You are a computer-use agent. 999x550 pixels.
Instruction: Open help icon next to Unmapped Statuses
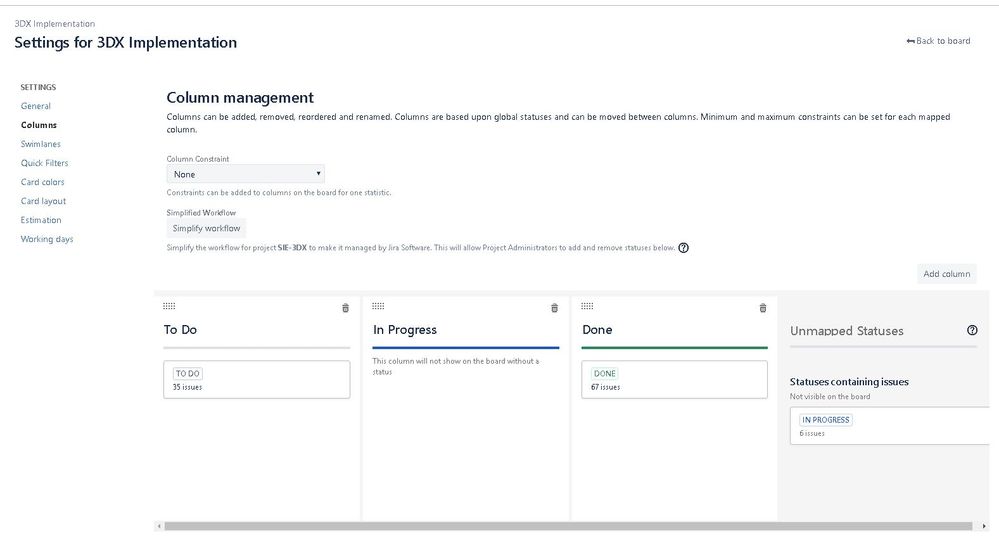point(972,330)
